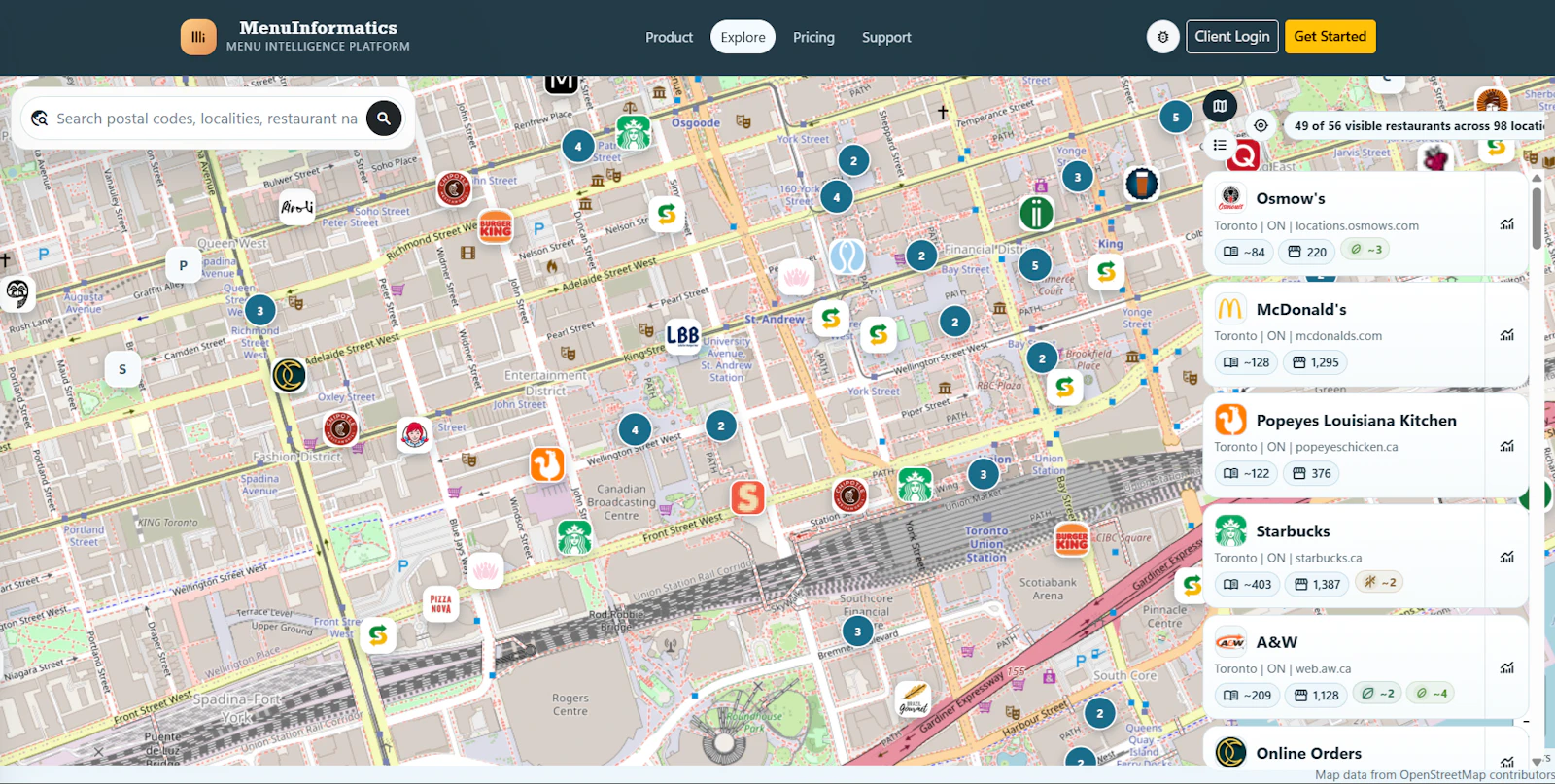Select red S marker on Front Street West
Viewport: 1555px width, 784px height.
pos(747,497)
